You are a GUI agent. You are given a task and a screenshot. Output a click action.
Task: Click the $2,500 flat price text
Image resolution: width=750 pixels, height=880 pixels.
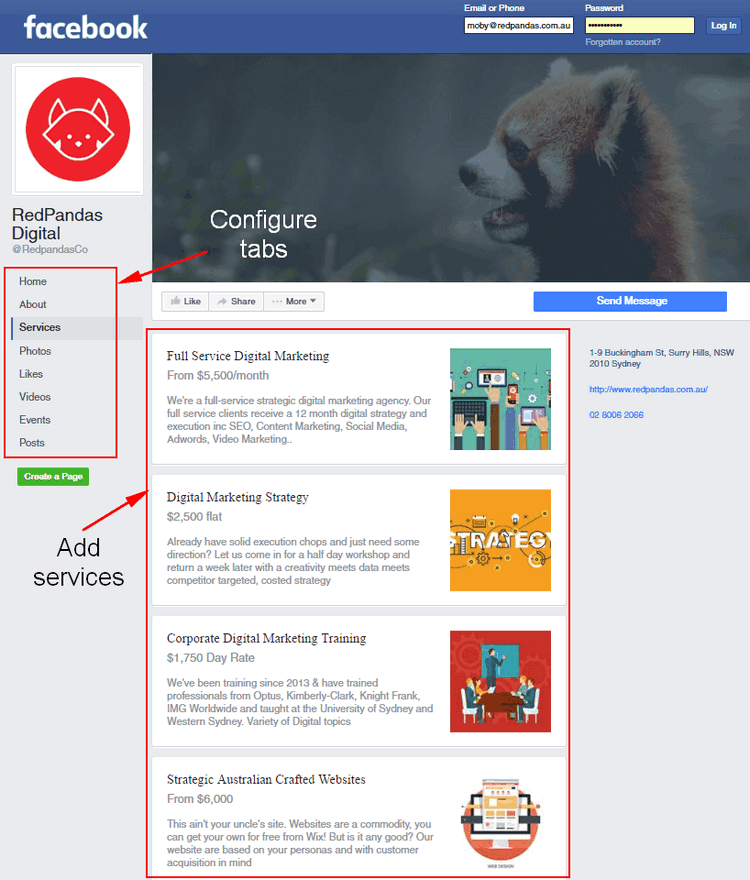click(194, 516)
